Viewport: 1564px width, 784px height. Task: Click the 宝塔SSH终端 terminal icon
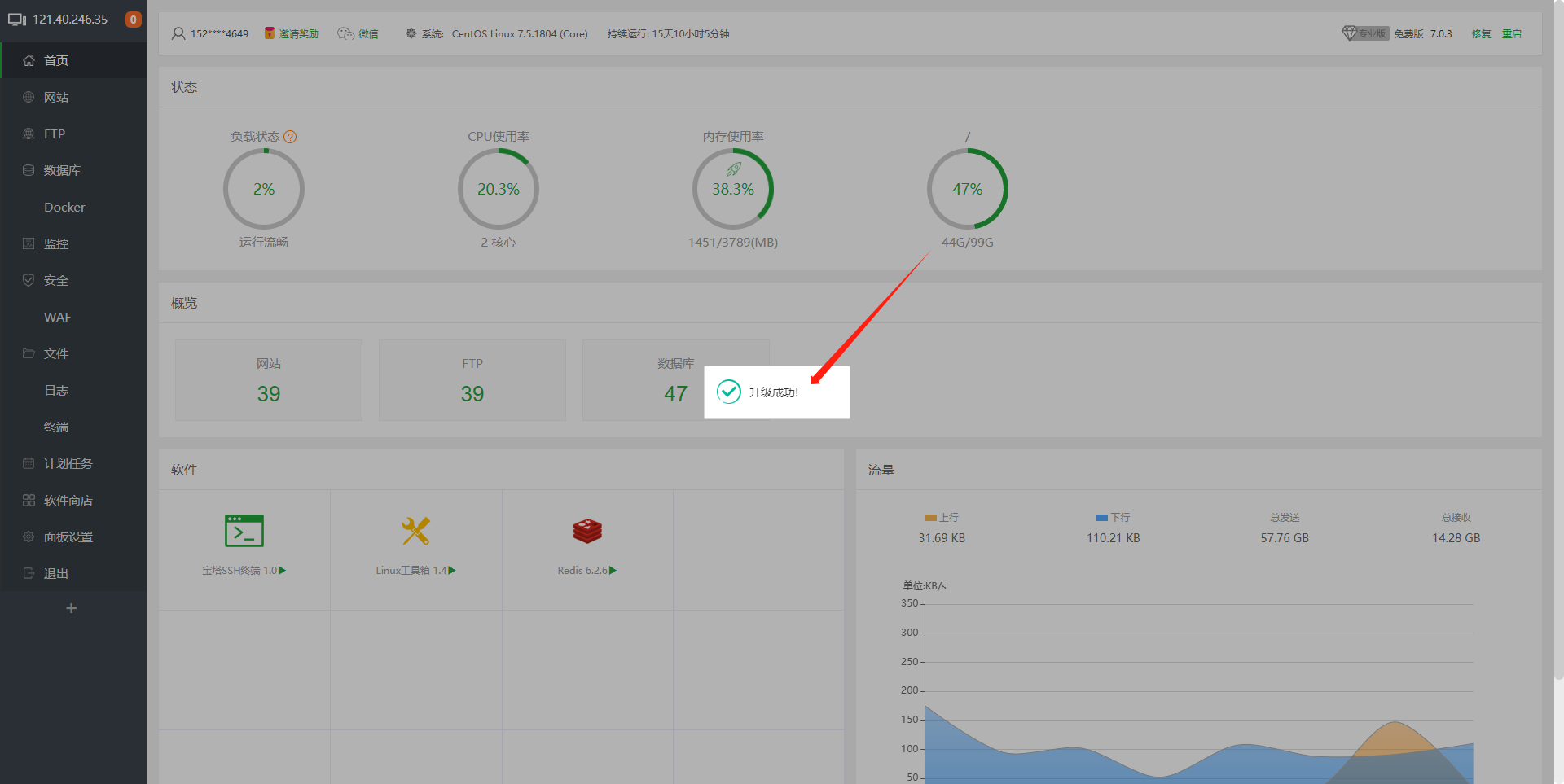(244, 531)
